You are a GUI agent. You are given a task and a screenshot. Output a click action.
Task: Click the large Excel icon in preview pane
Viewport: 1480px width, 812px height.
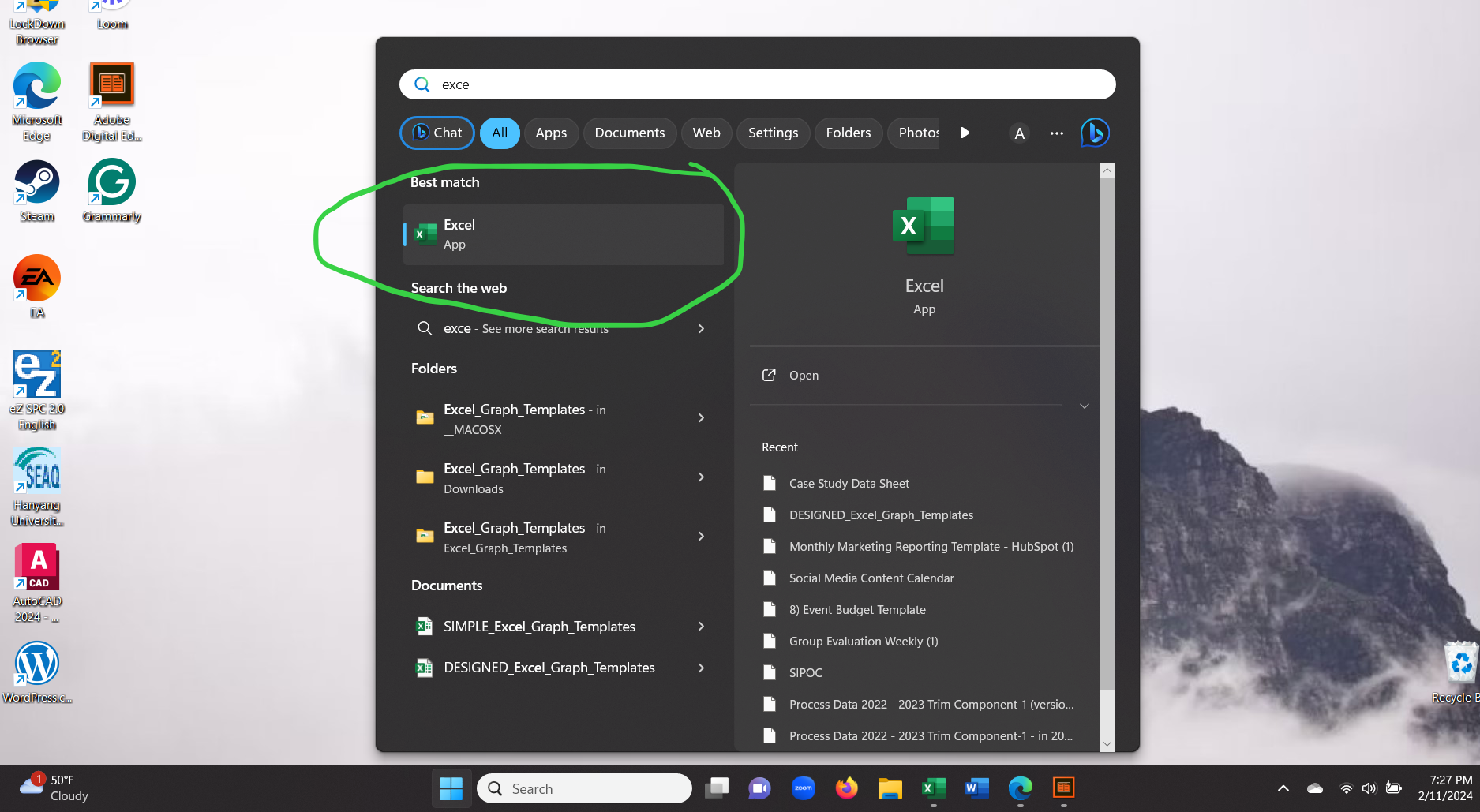pyautogui.click(x=924, y=226)
